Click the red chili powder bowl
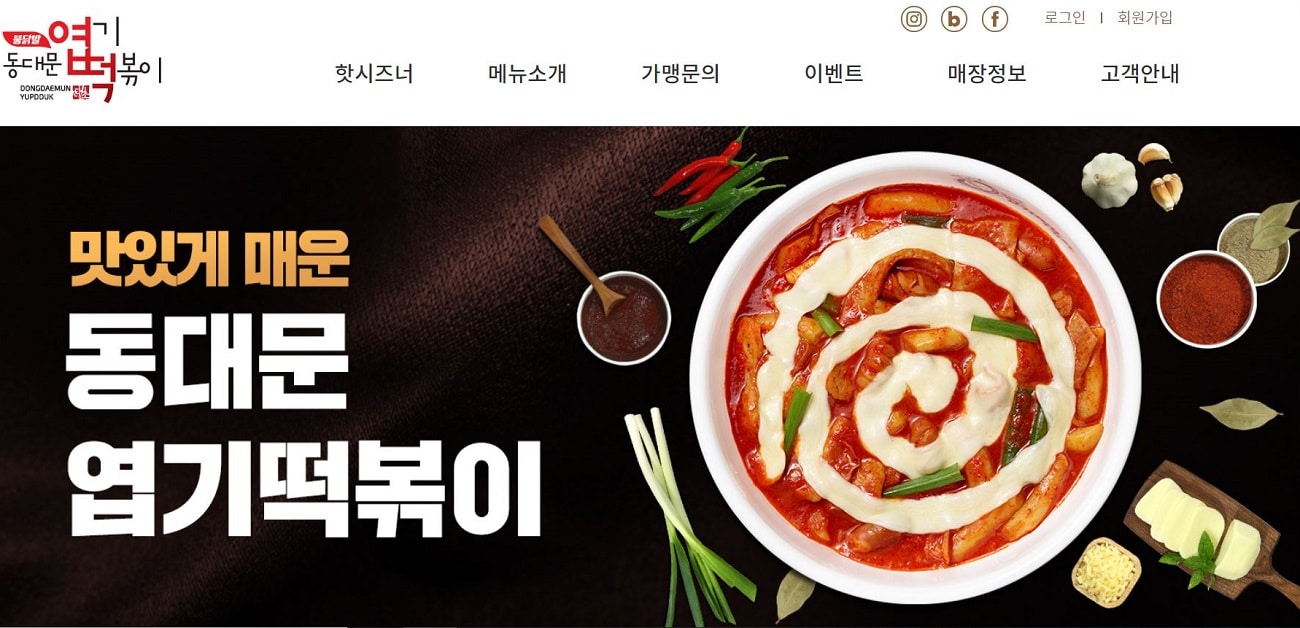 pyautogui.click(x=1205, y=299)
